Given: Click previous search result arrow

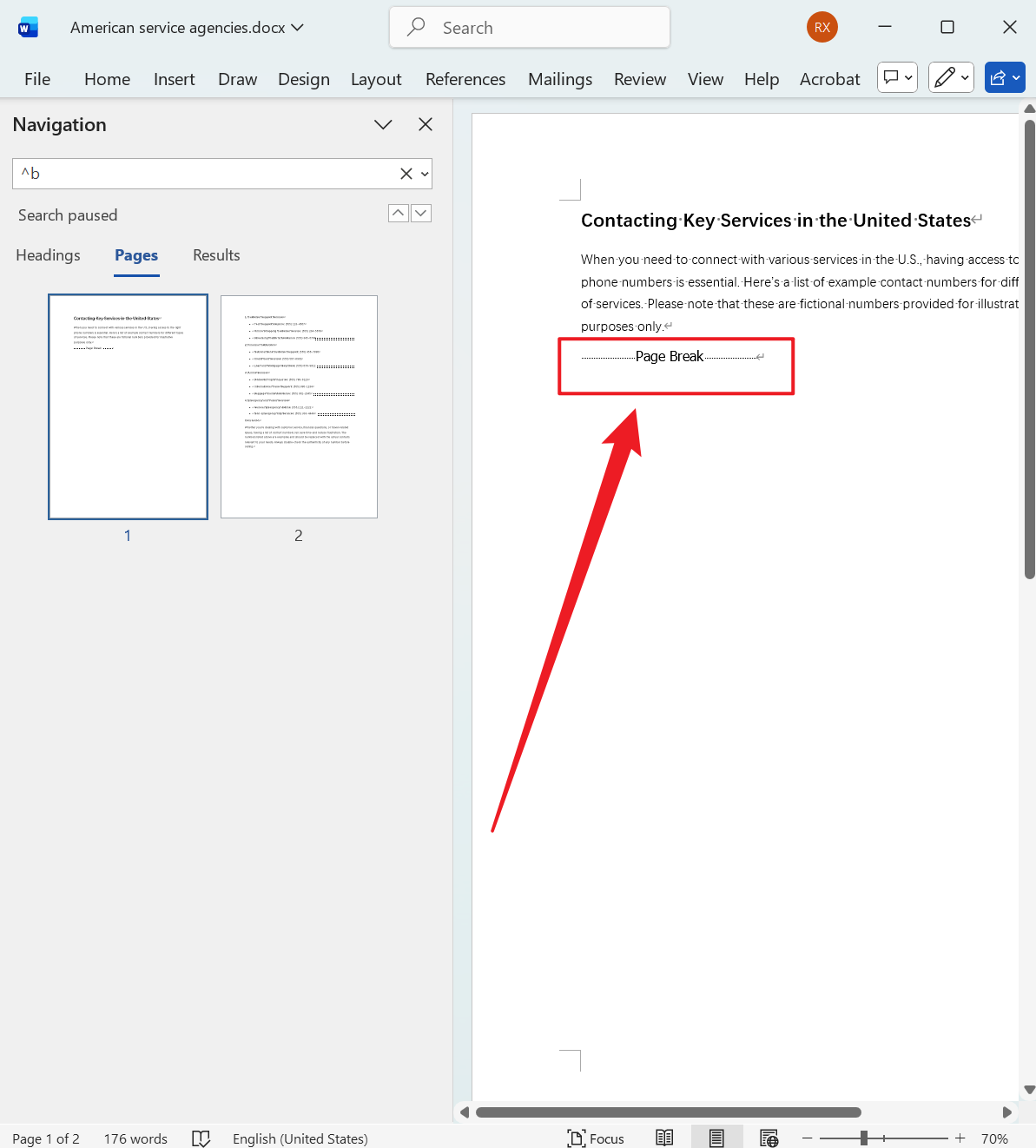Looking at the screenshot, I should (x=399, y=213).
